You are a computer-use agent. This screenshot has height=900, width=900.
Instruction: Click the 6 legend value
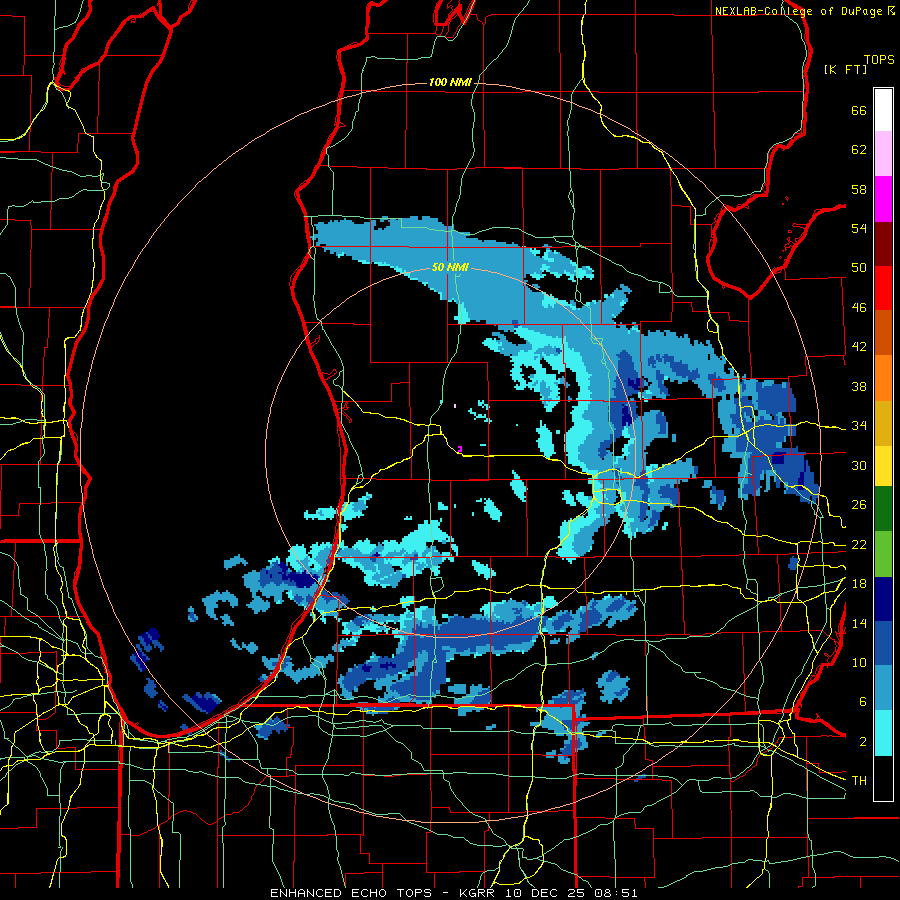pyautogui.click(x=863, y=702)
